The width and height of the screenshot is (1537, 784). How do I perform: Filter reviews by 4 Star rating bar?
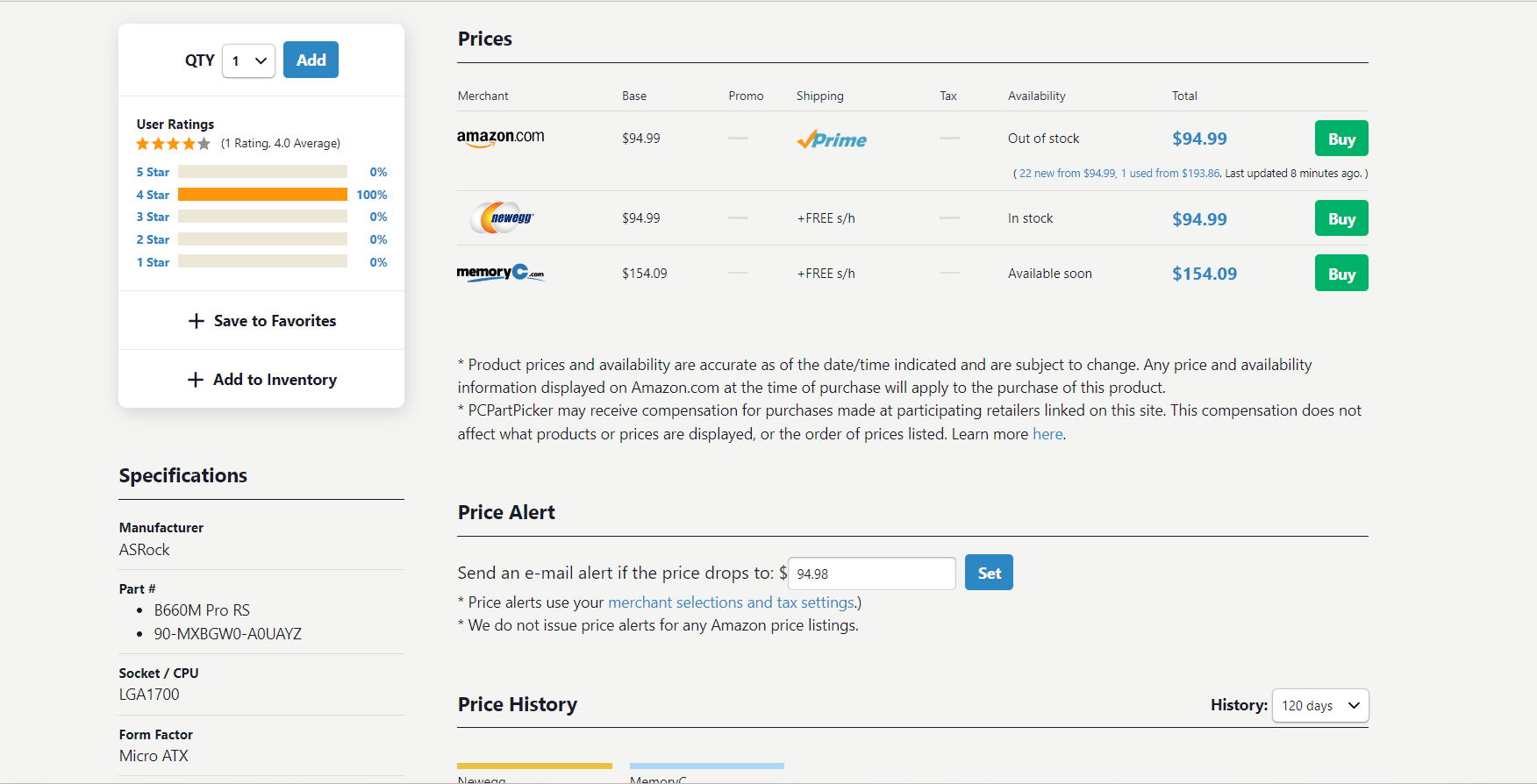click(262, 195)
